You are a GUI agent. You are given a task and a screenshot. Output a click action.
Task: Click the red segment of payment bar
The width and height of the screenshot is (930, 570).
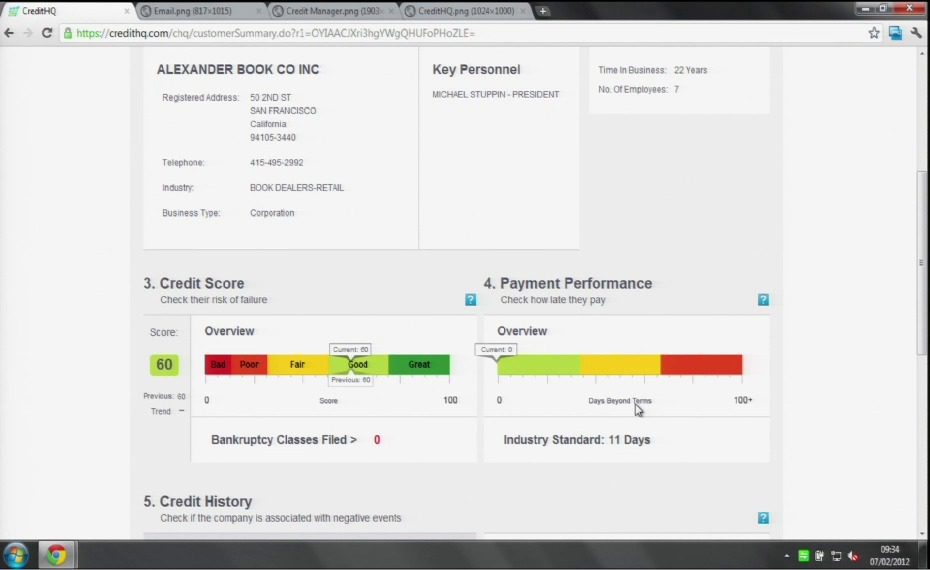click(701, 364)
